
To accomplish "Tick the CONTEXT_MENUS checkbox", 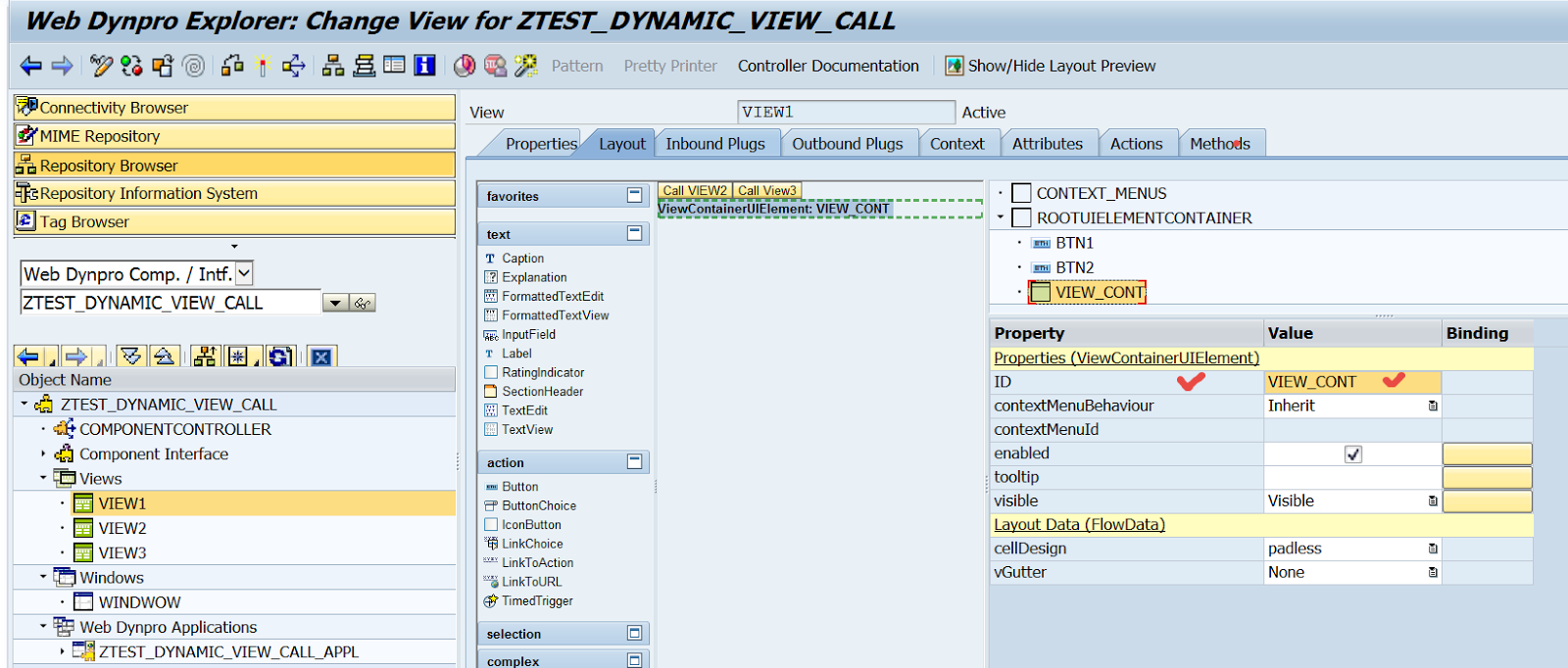I will [x=1021, y=194].
